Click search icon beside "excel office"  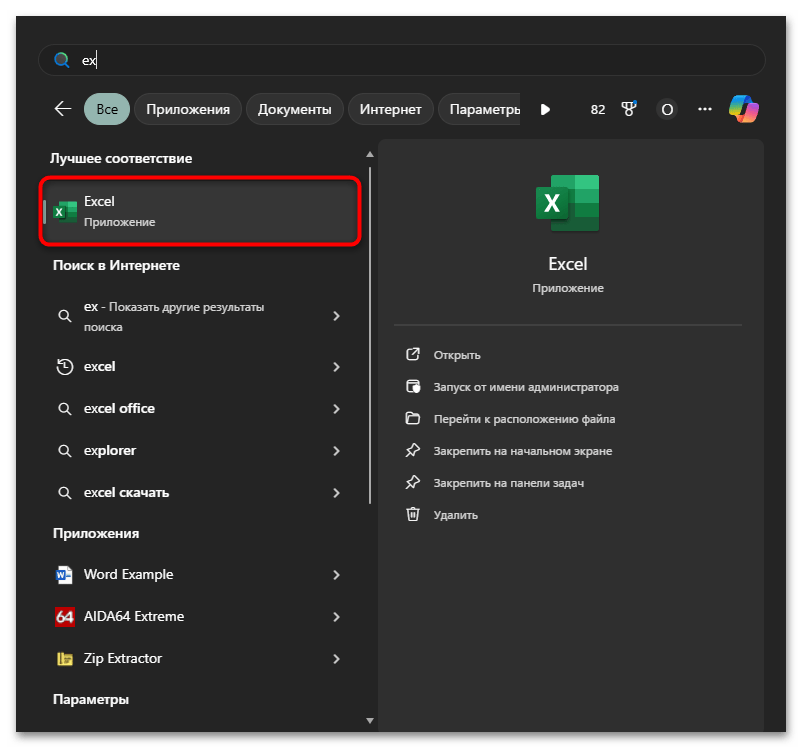(x=64, y=409)
